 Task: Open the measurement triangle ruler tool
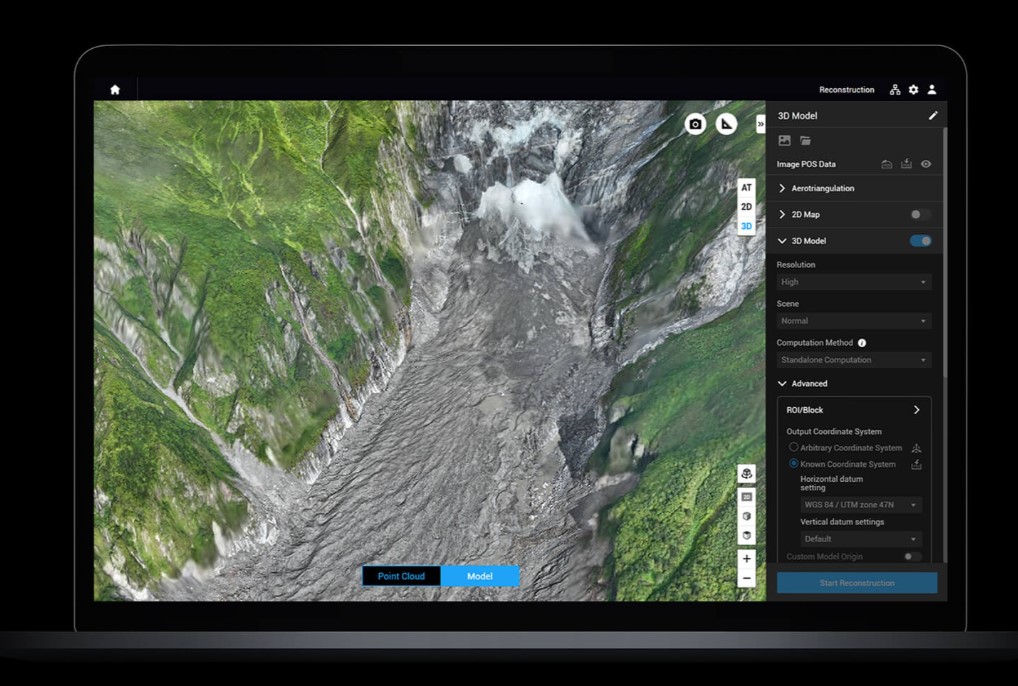(727, 124)
